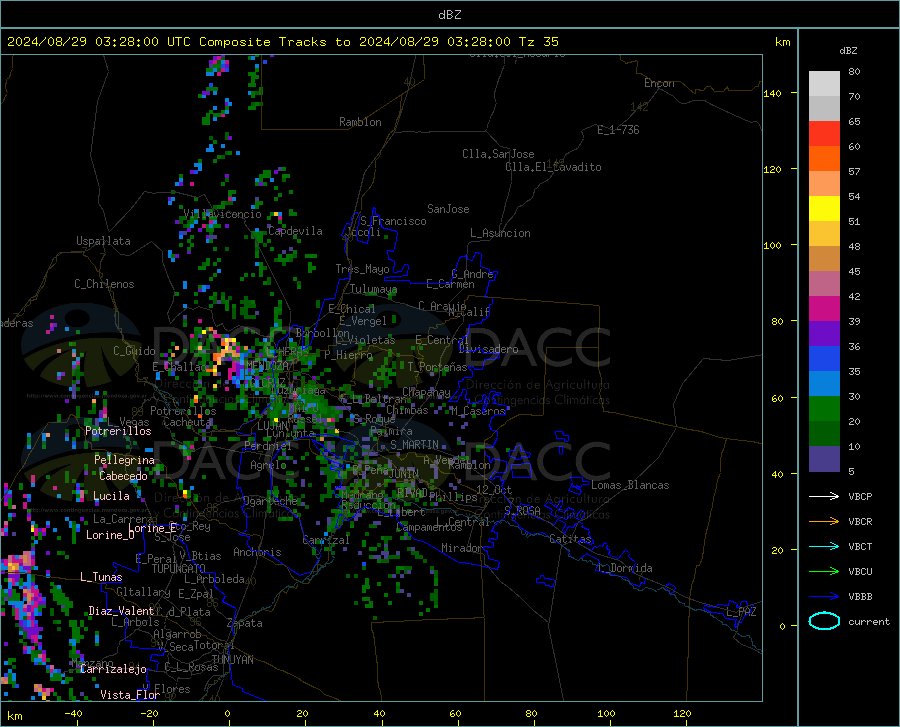Click the blue VBBB arrow legend icon
Viewport: 900px width, 727px height.
(x=824, y=597)
